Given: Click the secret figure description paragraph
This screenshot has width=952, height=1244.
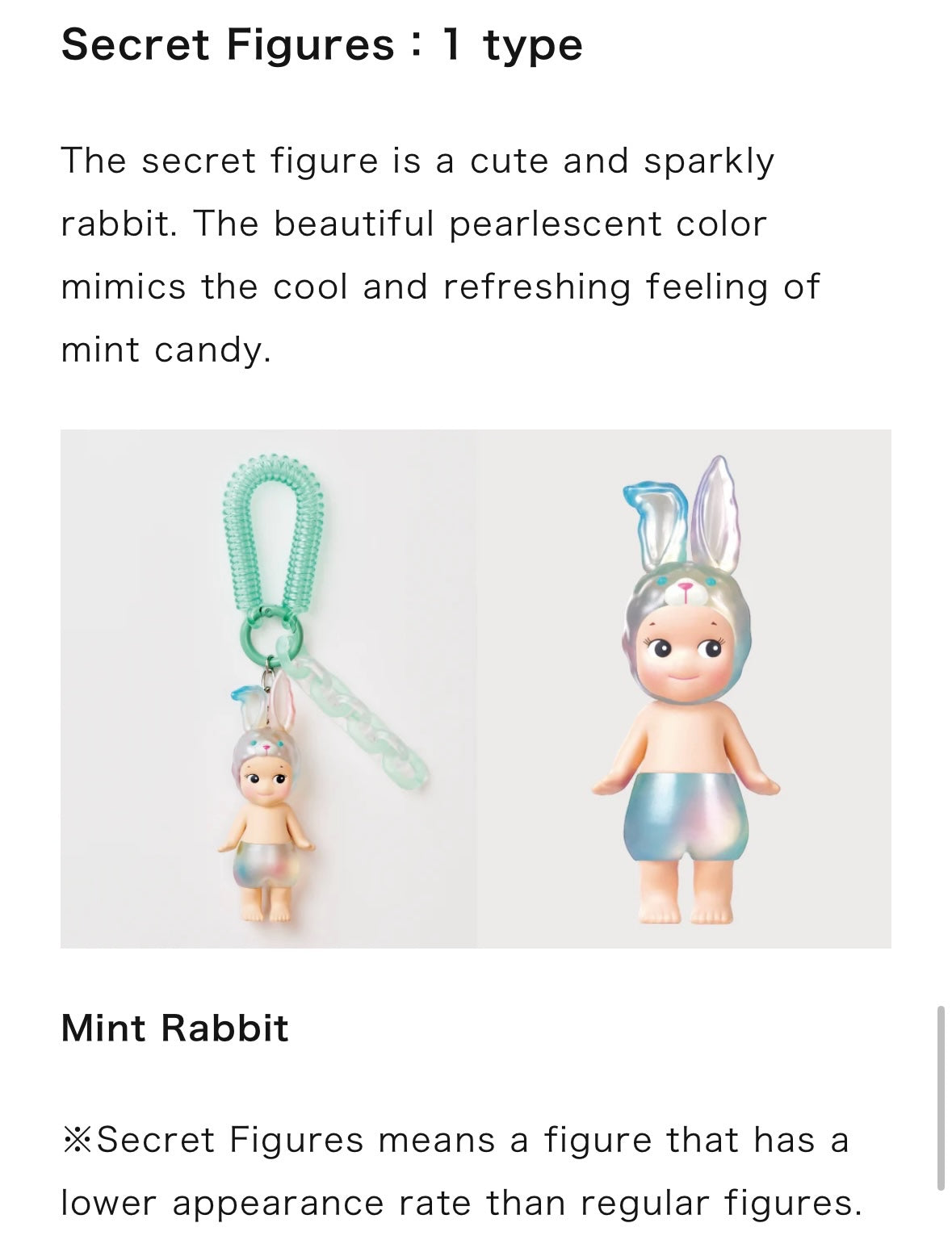Looking at the screenshot, I should [440, 255].
